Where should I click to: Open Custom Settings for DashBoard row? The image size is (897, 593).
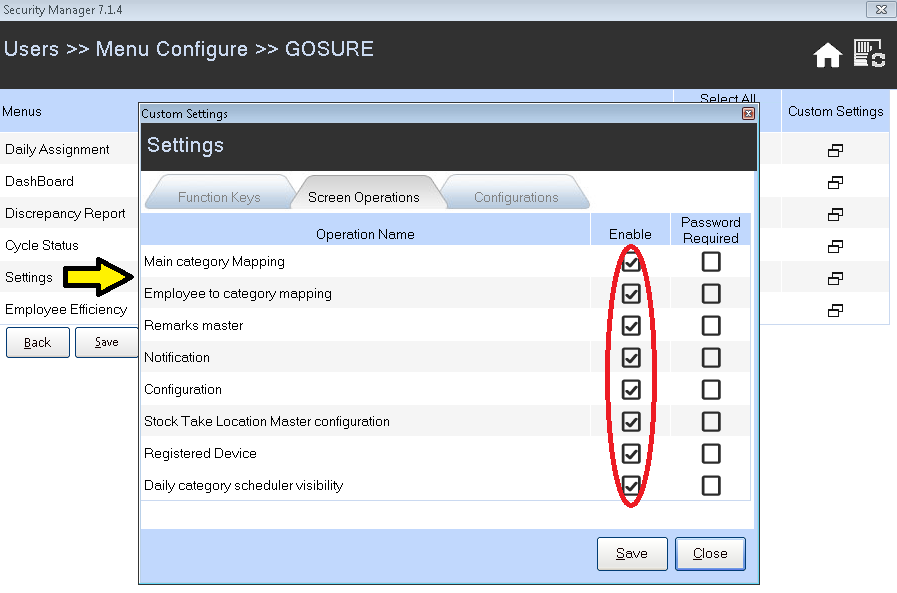coord(835,182)
